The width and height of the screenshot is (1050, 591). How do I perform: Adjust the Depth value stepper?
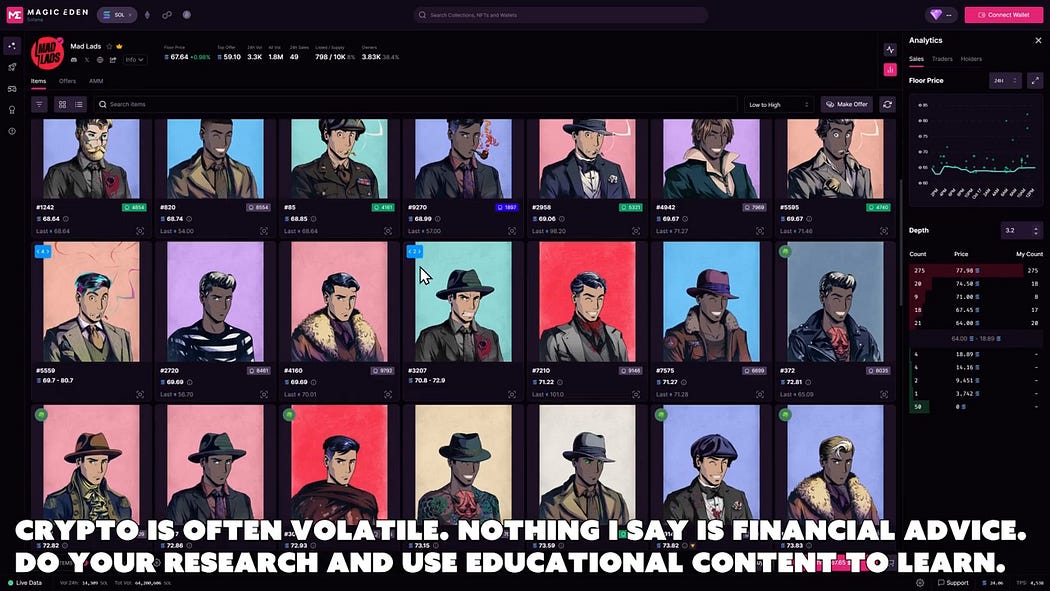point(1022,230)
